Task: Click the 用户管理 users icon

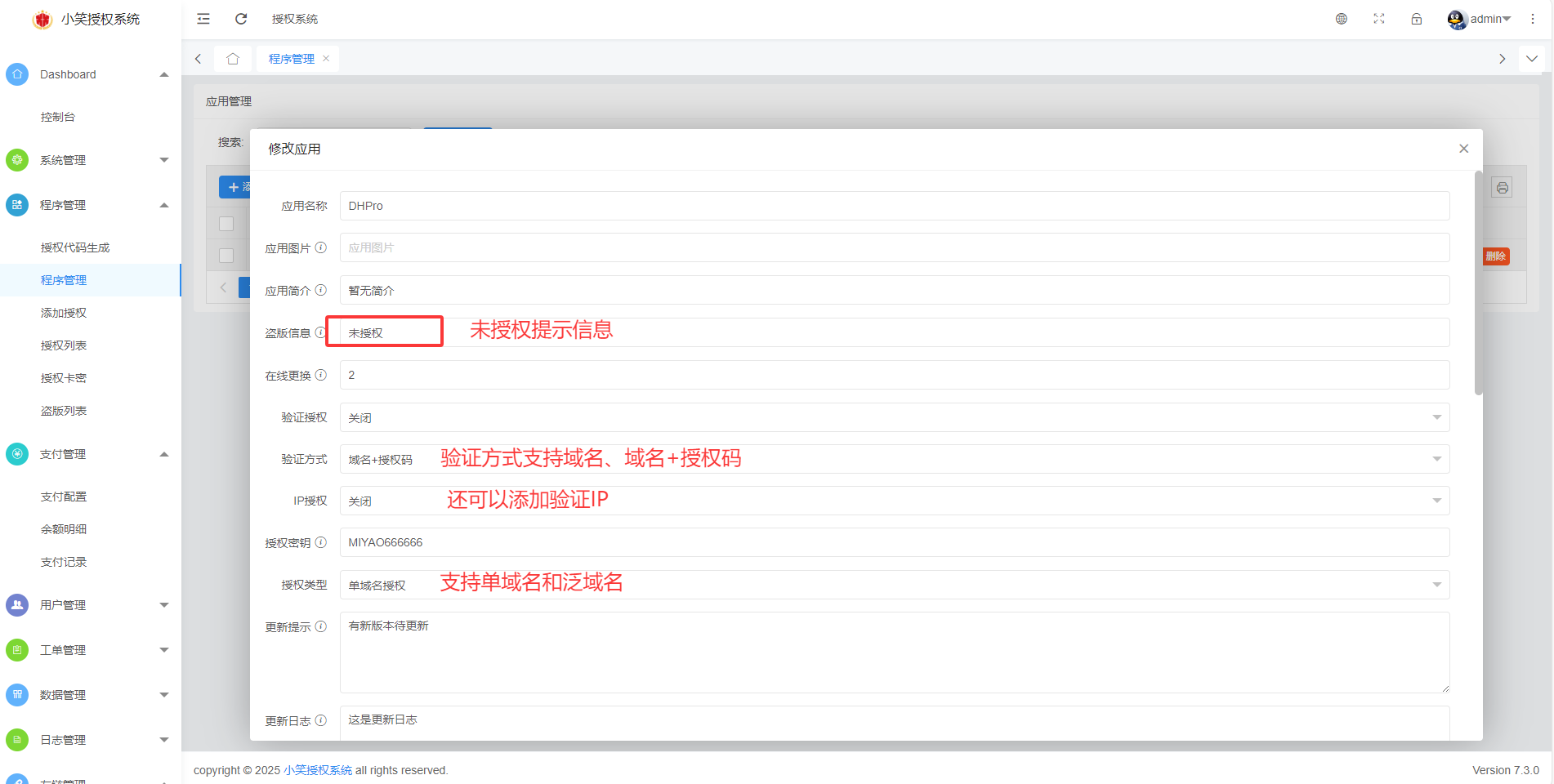Action: point(16,605)
